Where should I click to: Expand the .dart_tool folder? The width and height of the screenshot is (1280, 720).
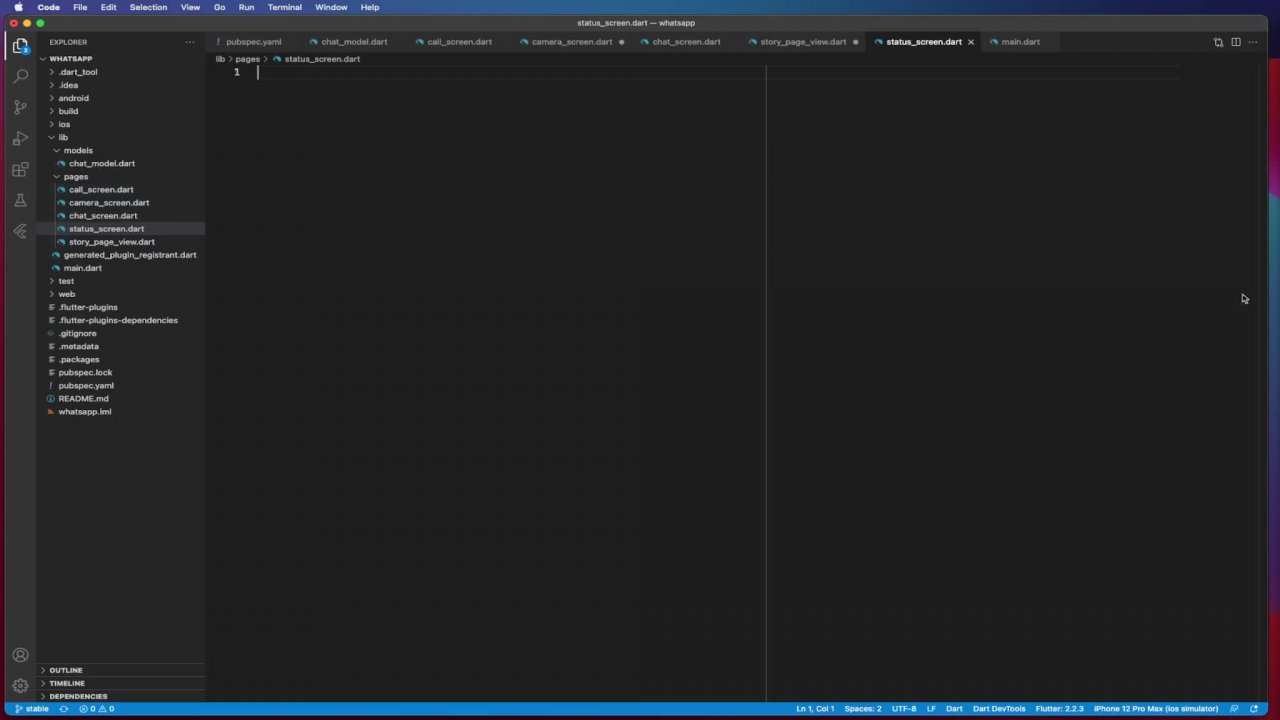click(77, 72)
